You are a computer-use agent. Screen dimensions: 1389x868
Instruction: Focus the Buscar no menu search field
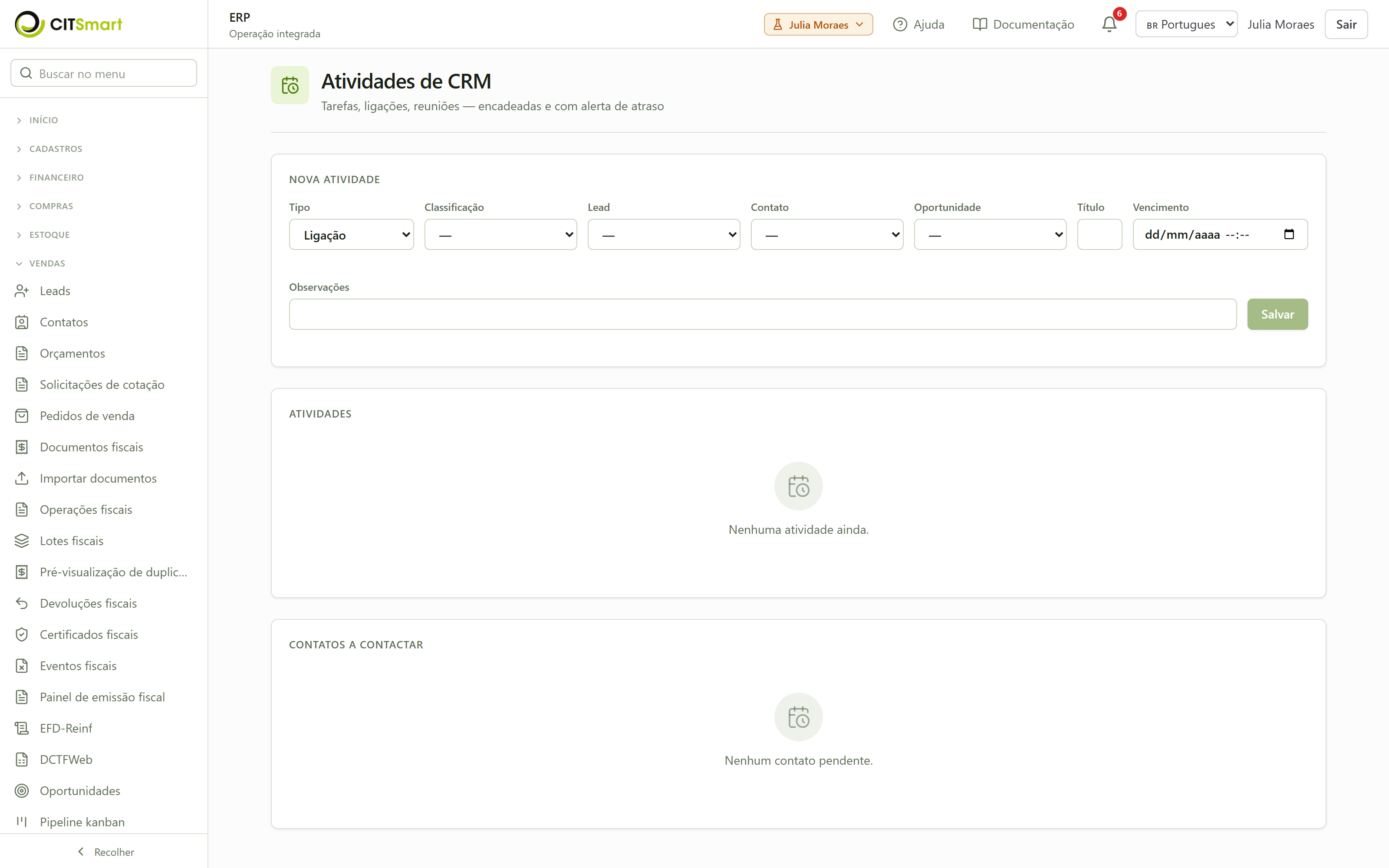pyautogui.click(x=103, y=73)
